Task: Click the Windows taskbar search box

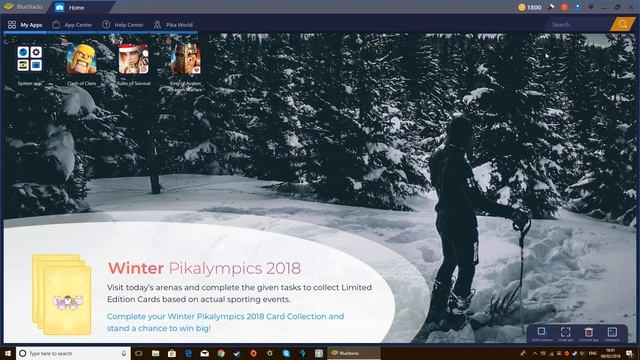Action: [73, 353]
